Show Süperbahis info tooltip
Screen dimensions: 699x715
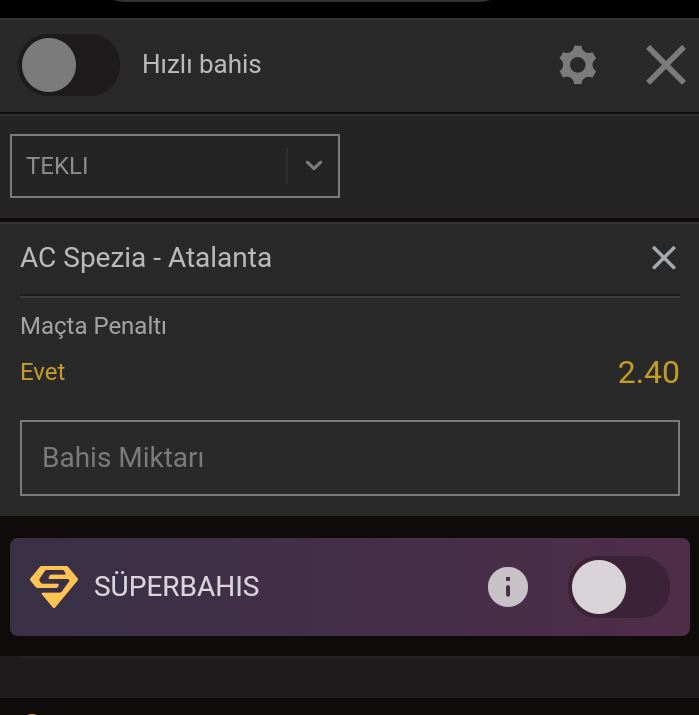point(507,587)
